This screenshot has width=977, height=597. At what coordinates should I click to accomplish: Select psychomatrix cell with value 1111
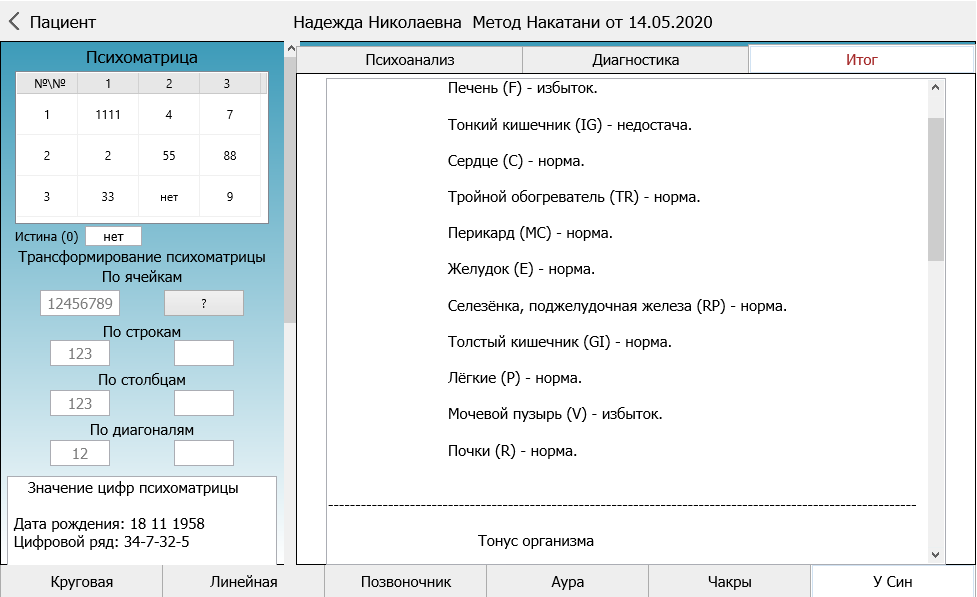[x=108, y=115]
